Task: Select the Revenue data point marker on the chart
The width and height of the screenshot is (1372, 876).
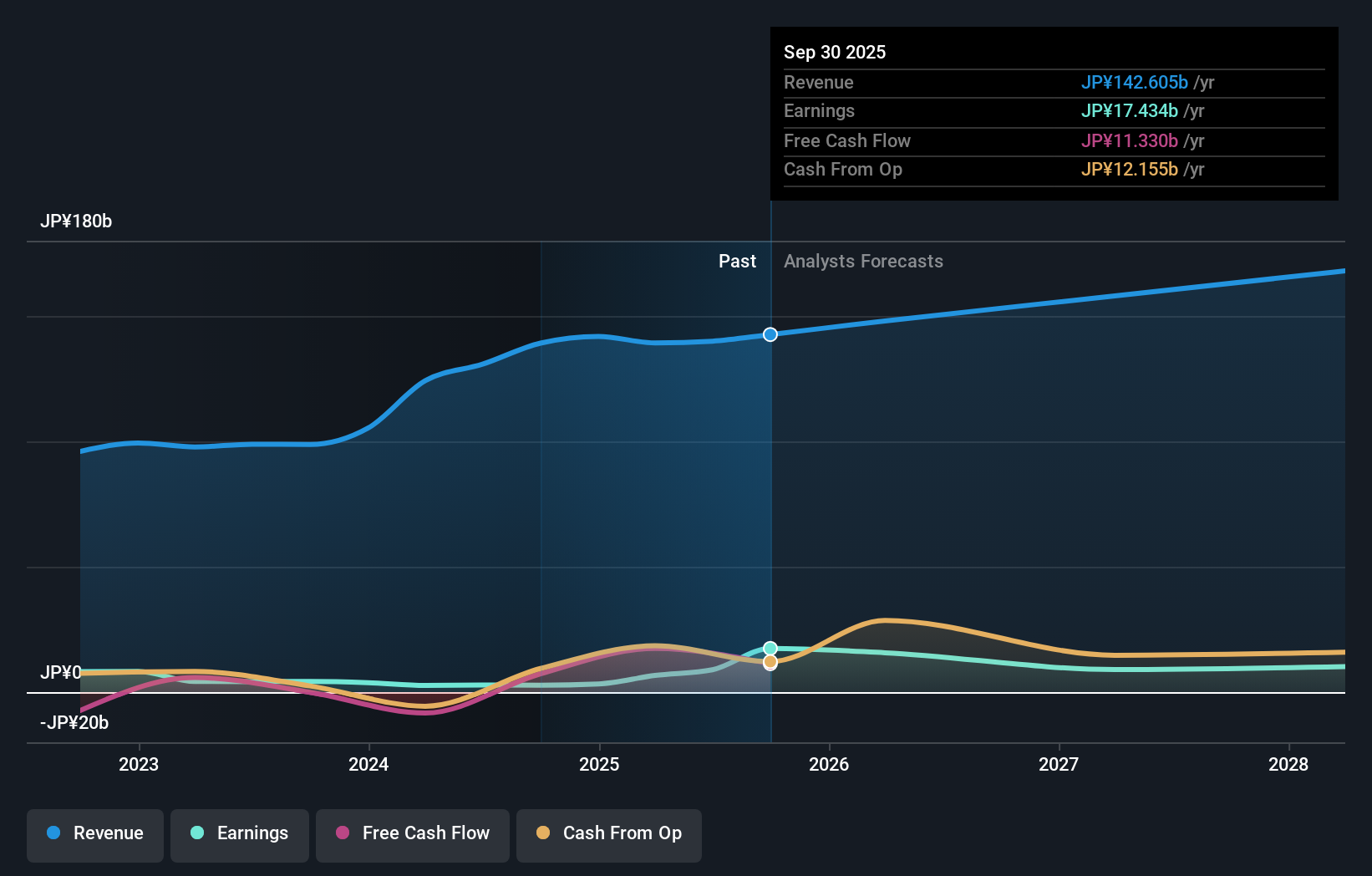Action: pyautogui.click(x=770, y=334)
